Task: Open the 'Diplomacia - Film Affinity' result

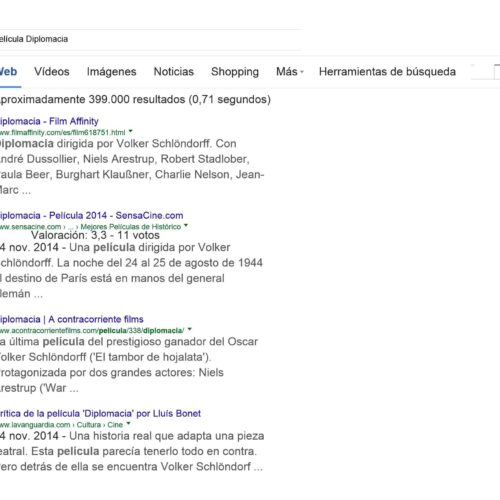Action: tap(49, 121)
